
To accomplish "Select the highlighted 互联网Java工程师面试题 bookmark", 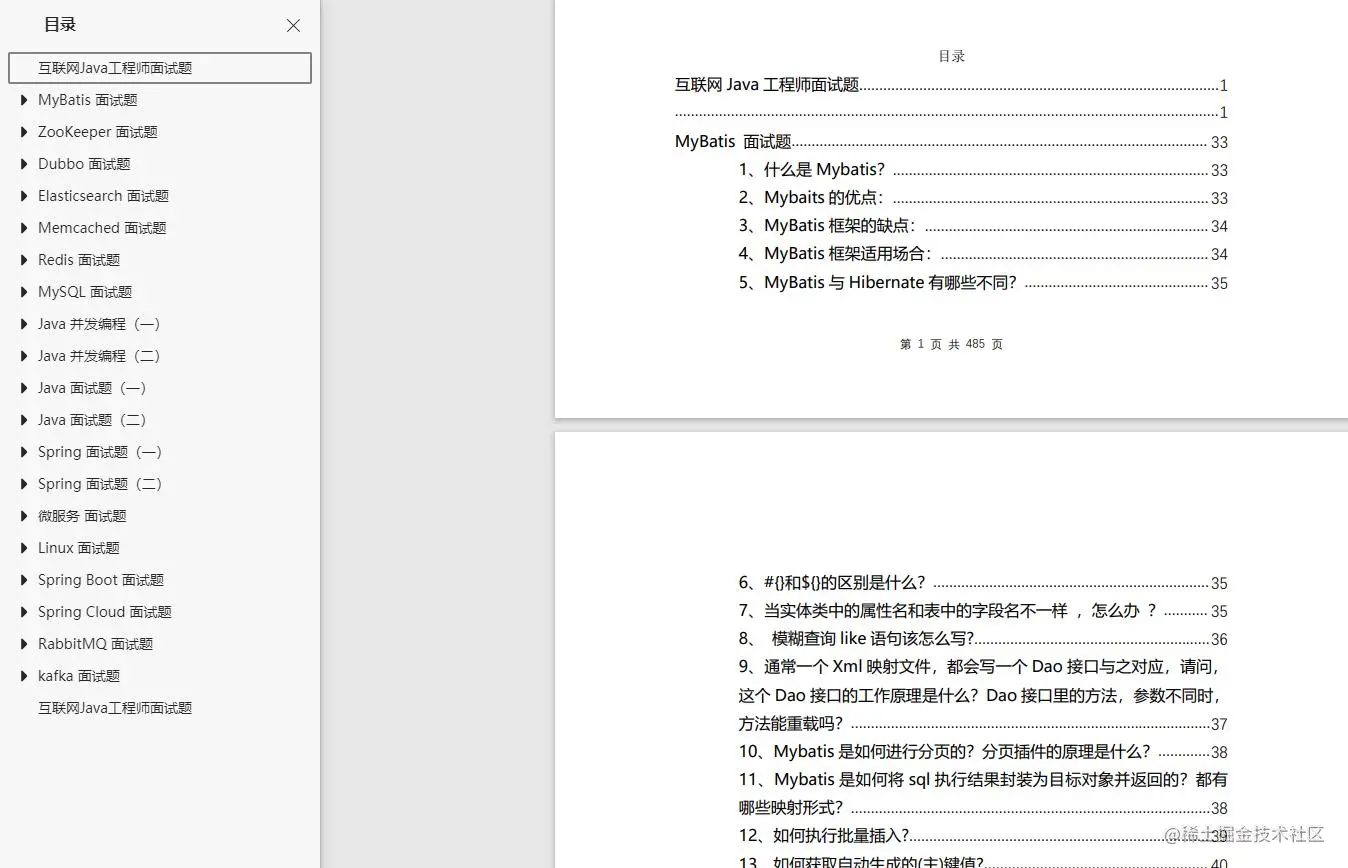I will [x=160, y=68].
